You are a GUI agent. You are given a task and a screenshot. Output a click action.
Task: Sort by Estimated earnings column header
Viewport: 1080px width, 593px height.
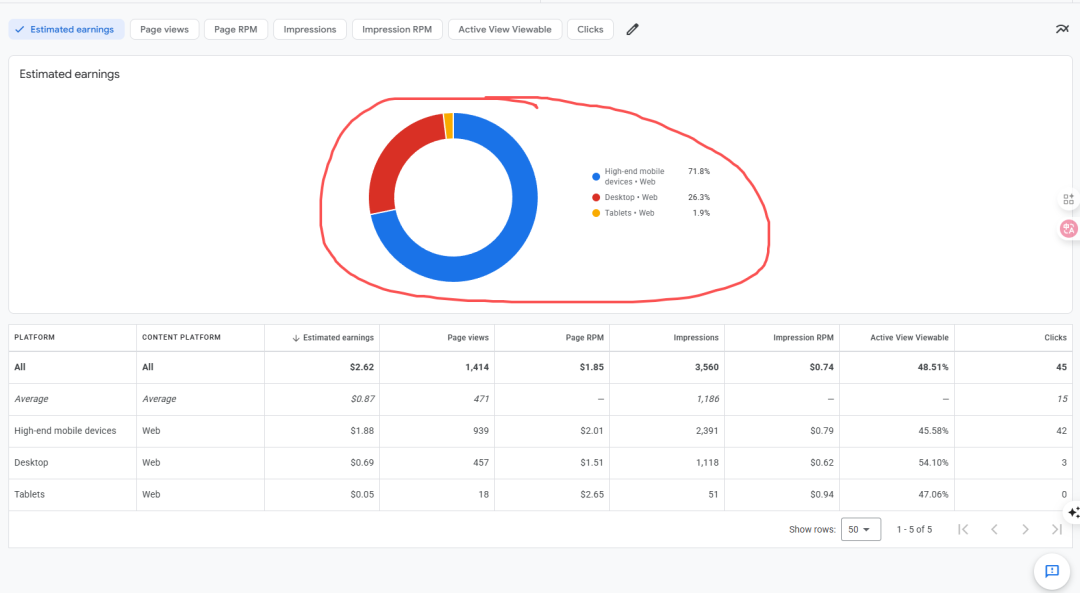[337, 338]
